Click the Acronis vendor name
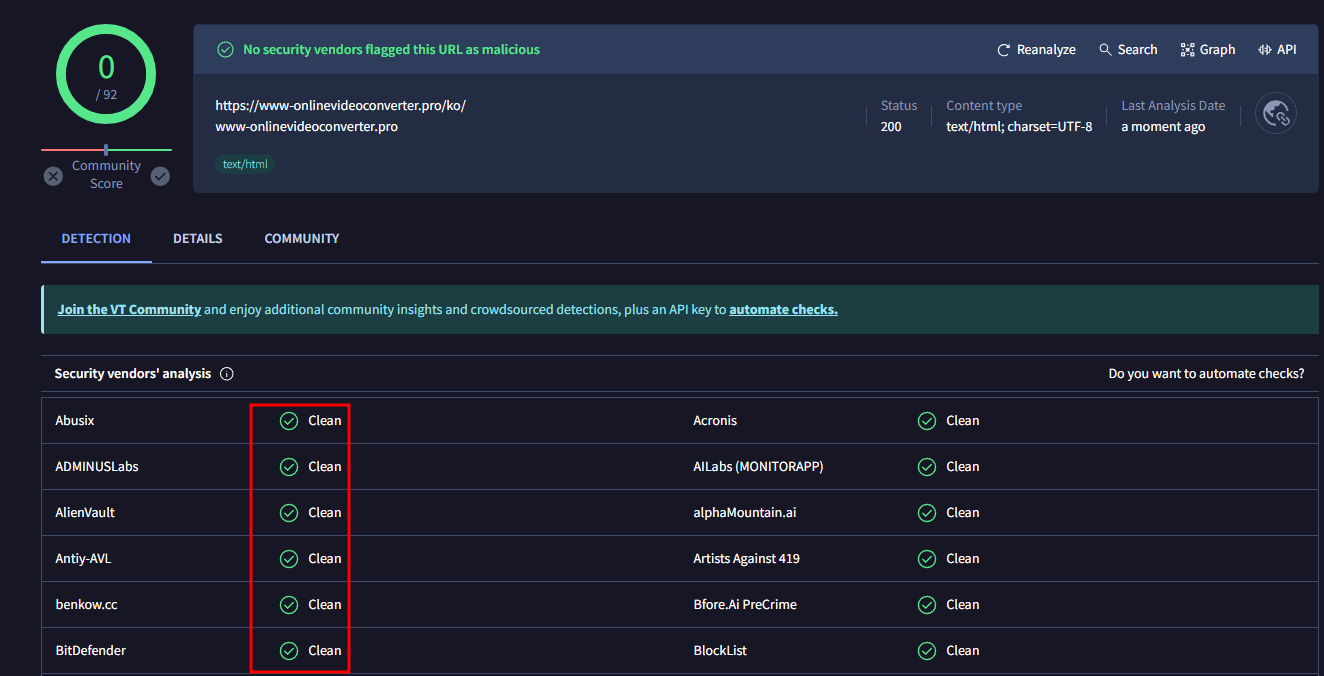 coord(715,421)
